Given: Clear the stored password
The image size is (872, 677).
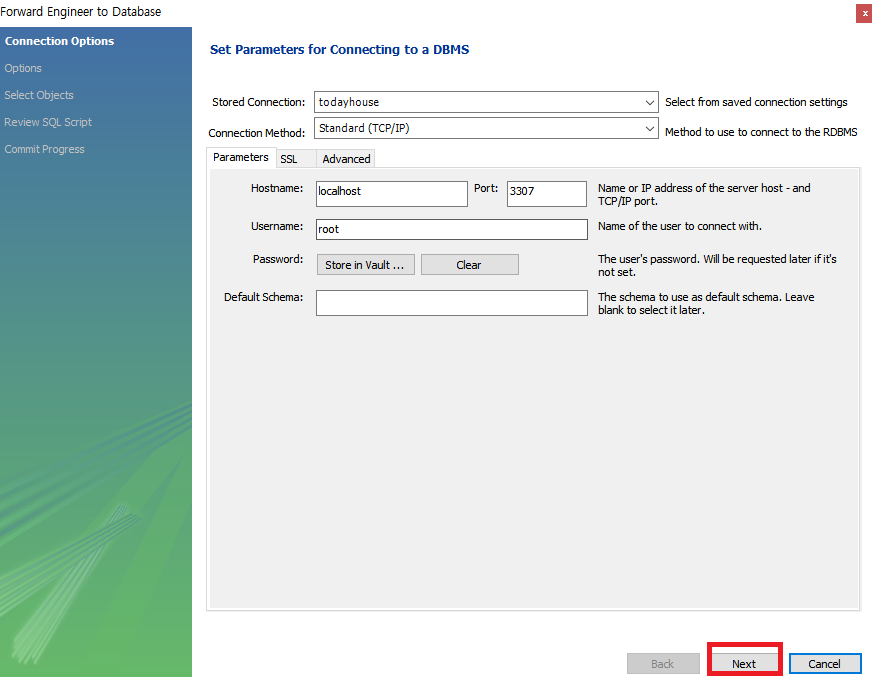Looking at the screenshot, I should pos(469,265).
